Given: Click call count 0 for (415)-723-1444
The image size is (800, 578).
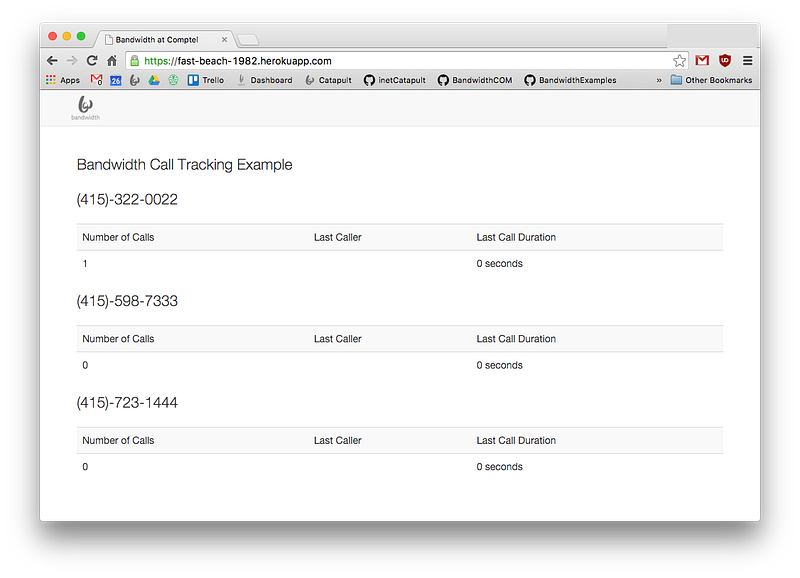Looking at the screenshot, I should (85, 467).
